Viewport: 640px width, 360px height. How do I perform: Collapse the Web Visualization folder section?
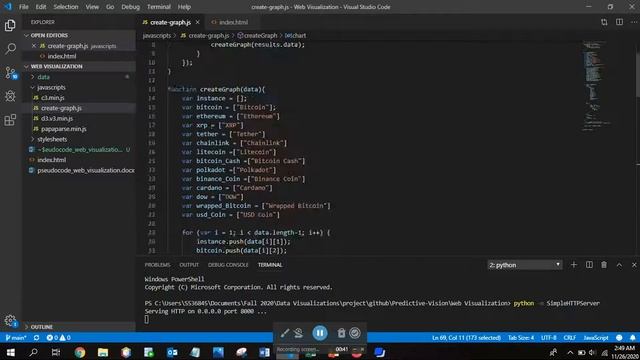[x=79, y=66]
